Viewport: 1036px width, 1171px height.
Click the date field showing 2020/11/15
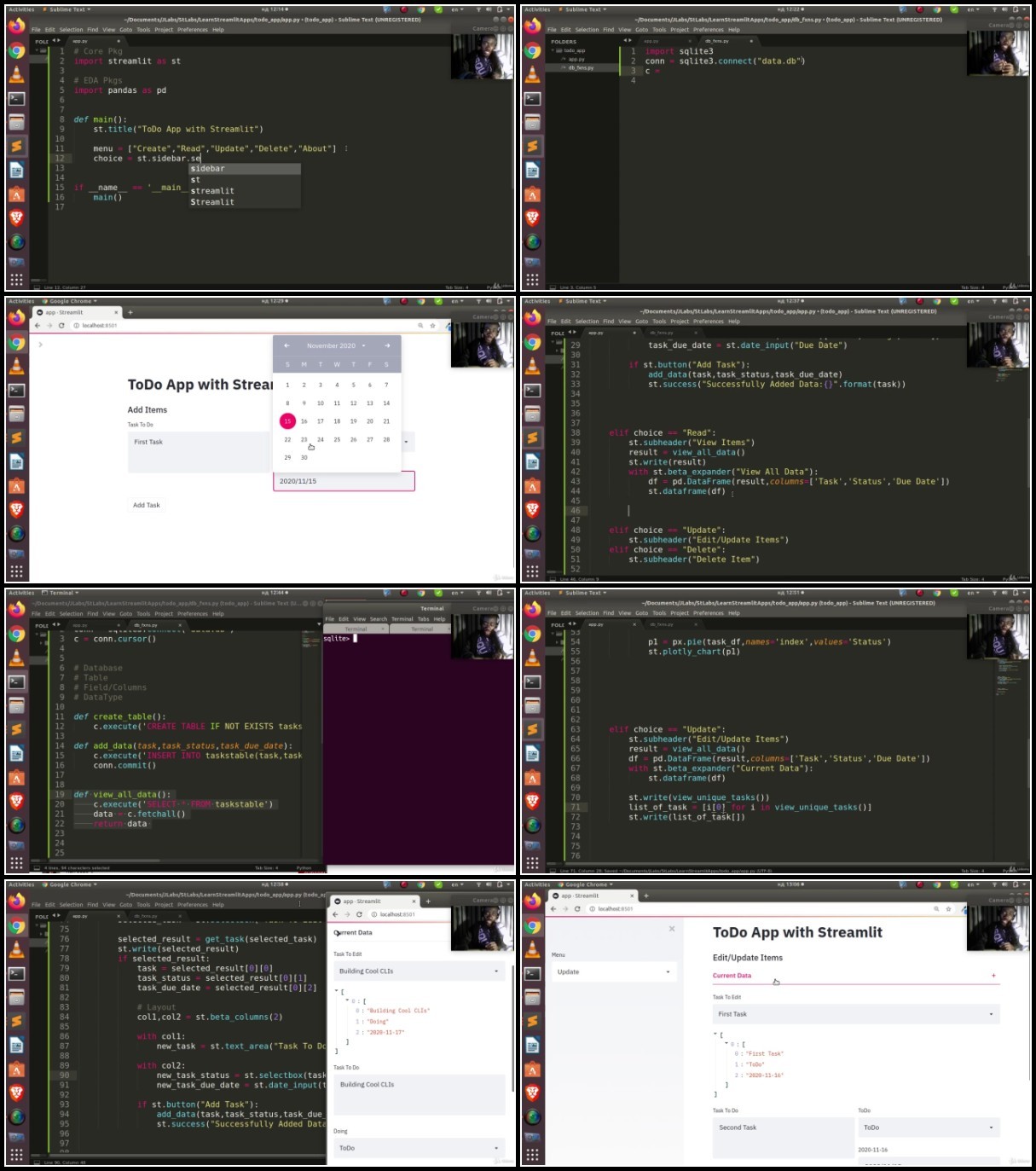(344, 481)
